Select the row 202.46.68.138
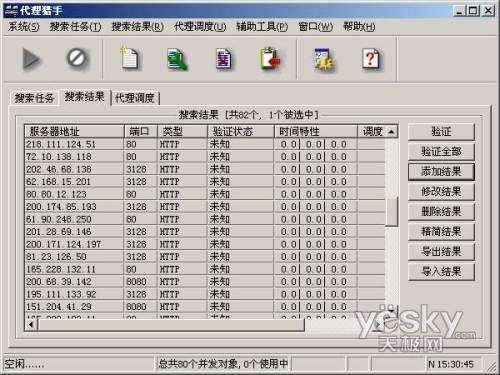Image resolution: width=500 pixels, height=375 pixels. [x=205, y=169]
